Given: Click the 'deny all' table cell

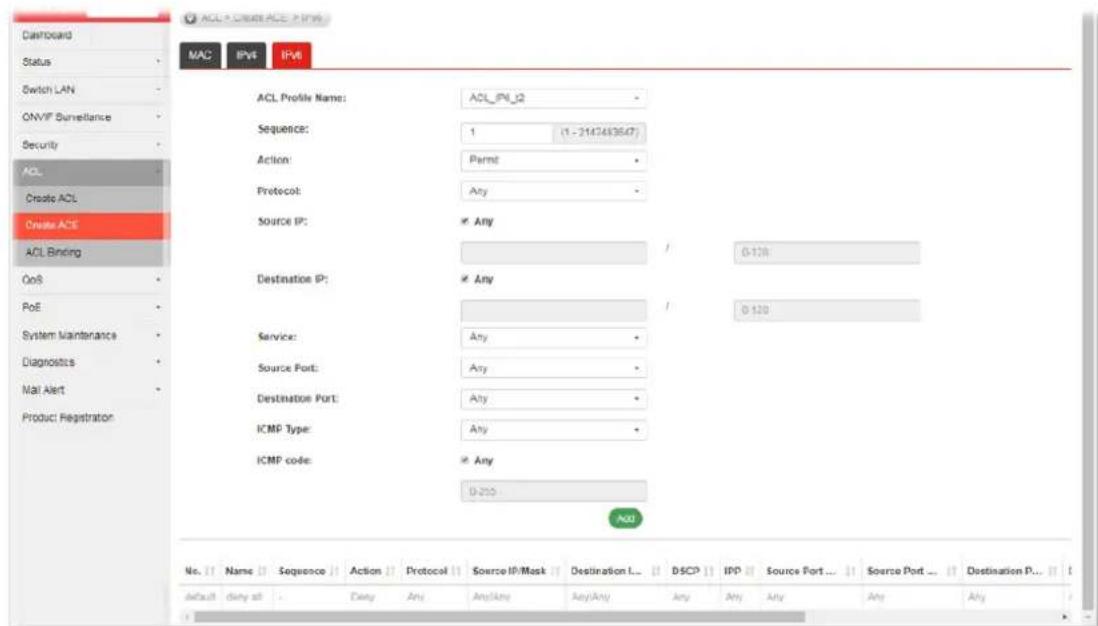Looking at the screenshot, I should click(244, 597).
